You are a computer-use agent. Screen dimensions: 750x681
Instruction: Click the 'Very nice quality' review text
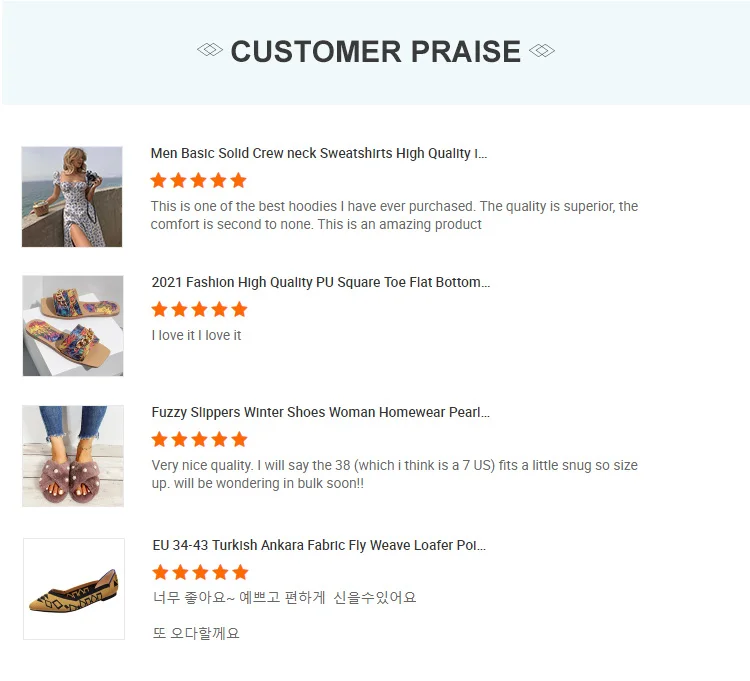pyautogui.click(x=394, y=475)
